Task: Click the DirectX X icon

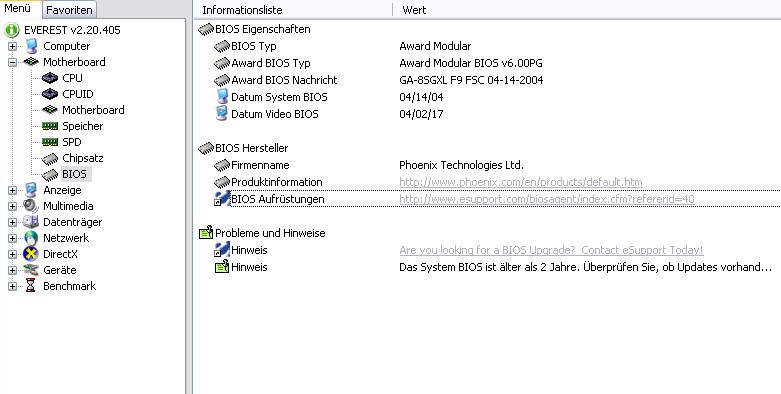Action: [x=31, y=254]
